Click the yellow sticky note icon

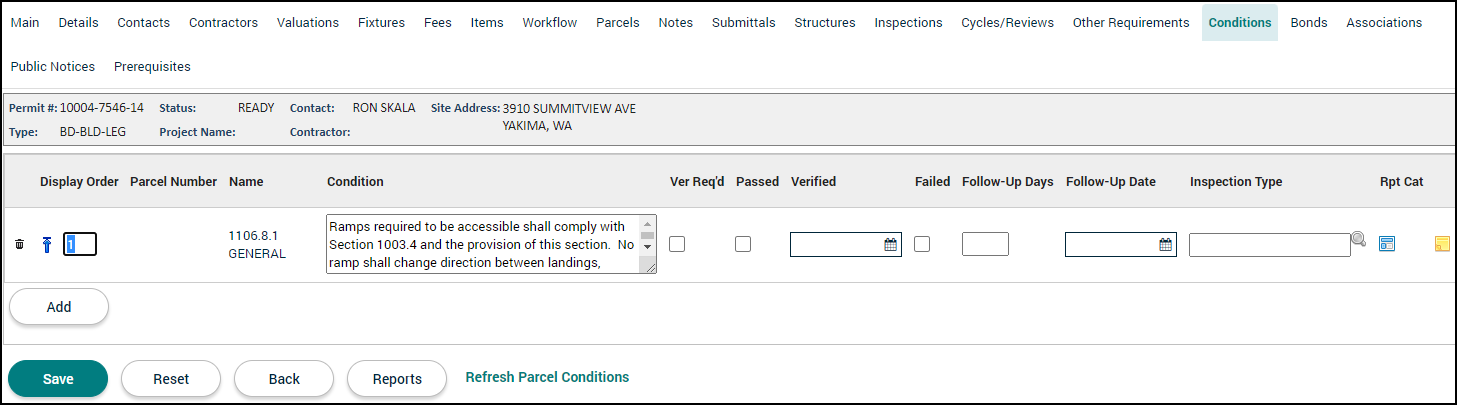pos(1442,244)
